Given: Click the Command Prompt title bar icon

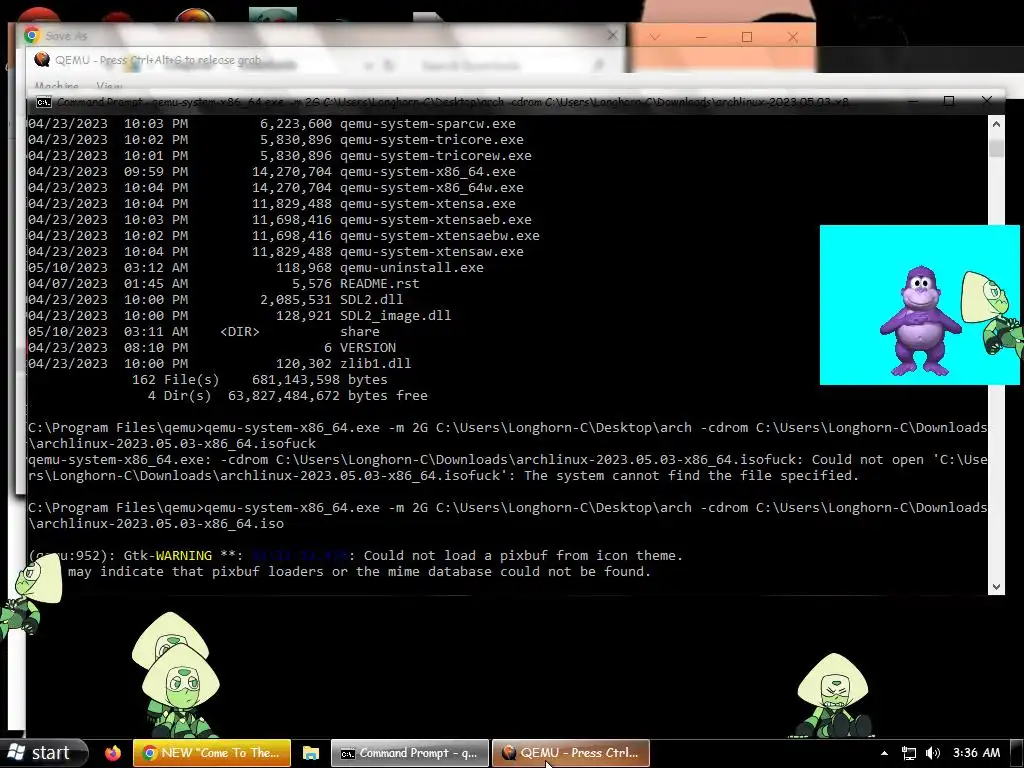Looking at the screenshot, I should 44,102.
